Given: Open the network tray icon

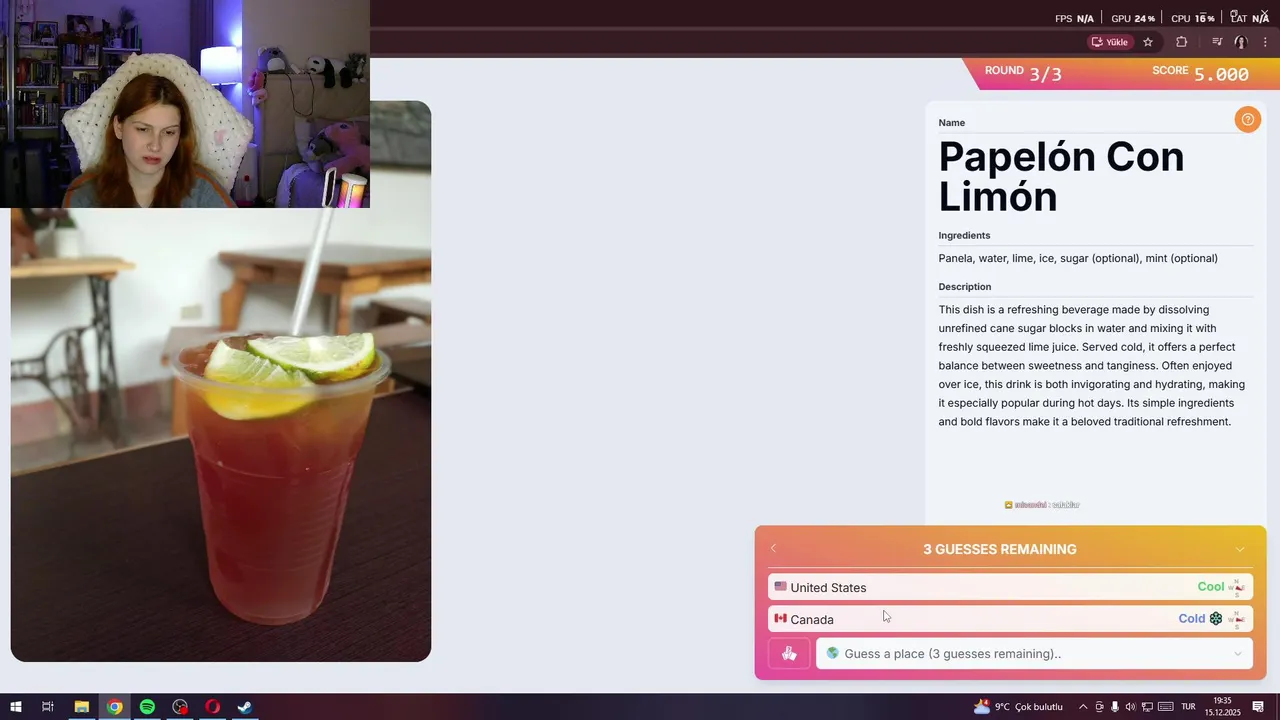Looking at the screenshot, I should pyautogui.click(x=1147, y=707).
